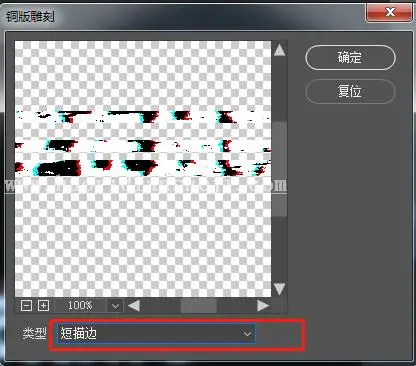This screenshot has width=416, height=366.
Task: Zoom out preview with minus icon
Action: pyautogui.click(x=26, y=305)
